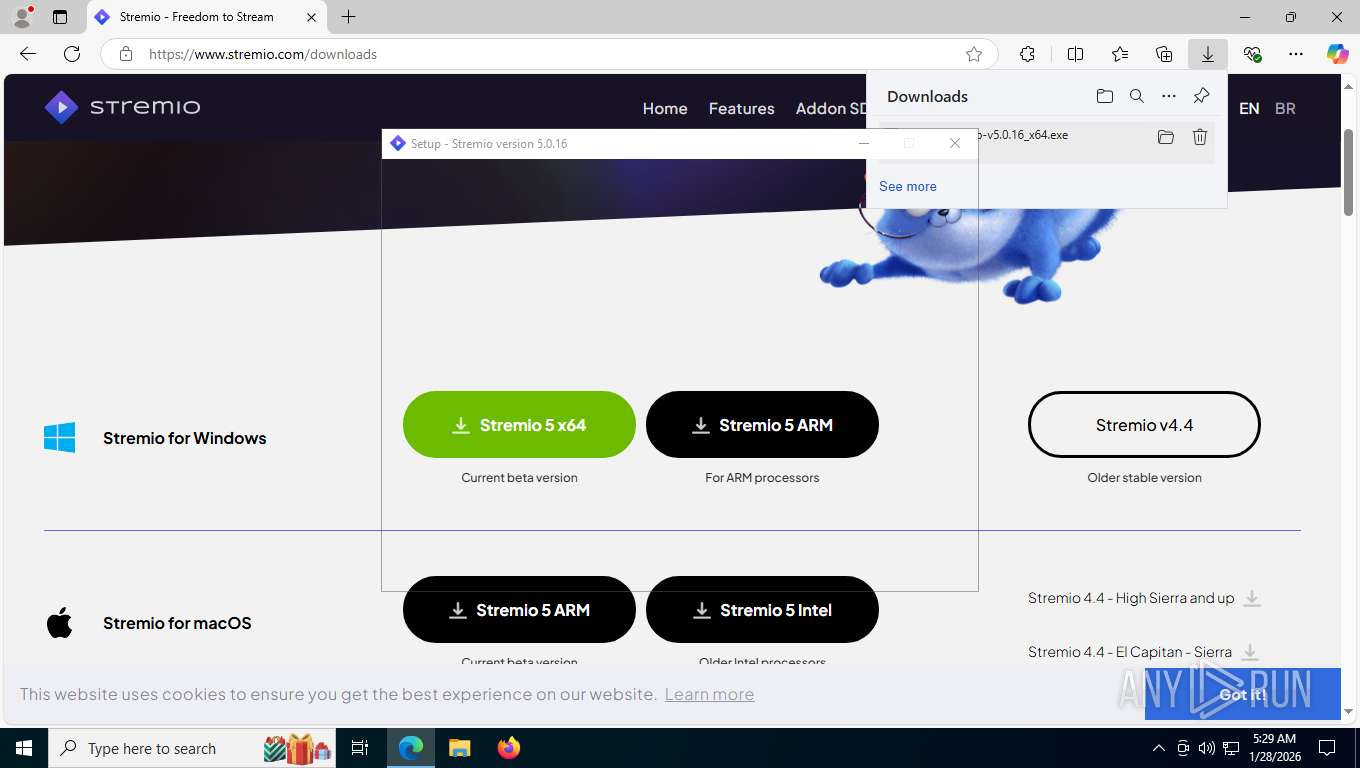Image resolution: width=1360 pixels, height=768 pixels.
Task: Click the taskbar search box
Action: [192, 748]
